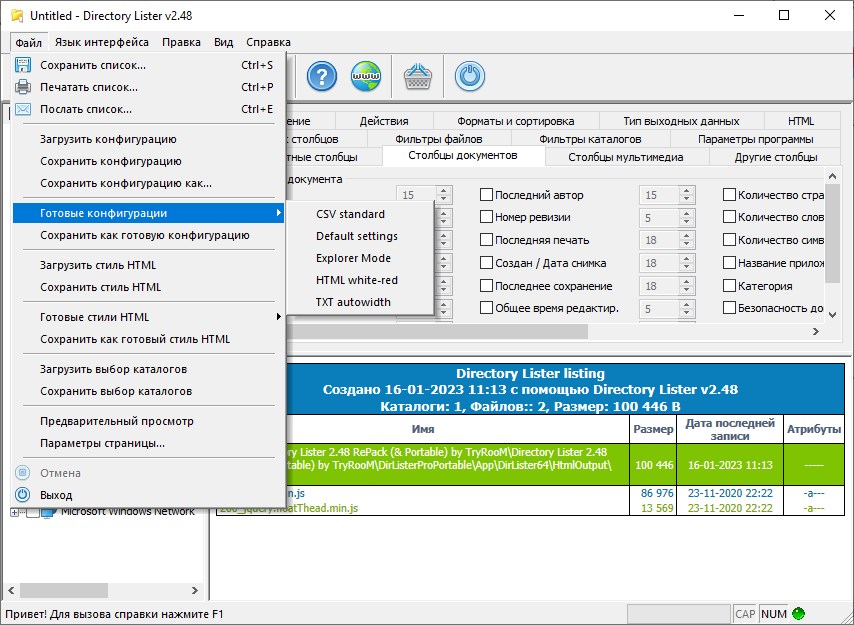
Task: Click the blue power exit toolbar icon
Action: (469, 76)
